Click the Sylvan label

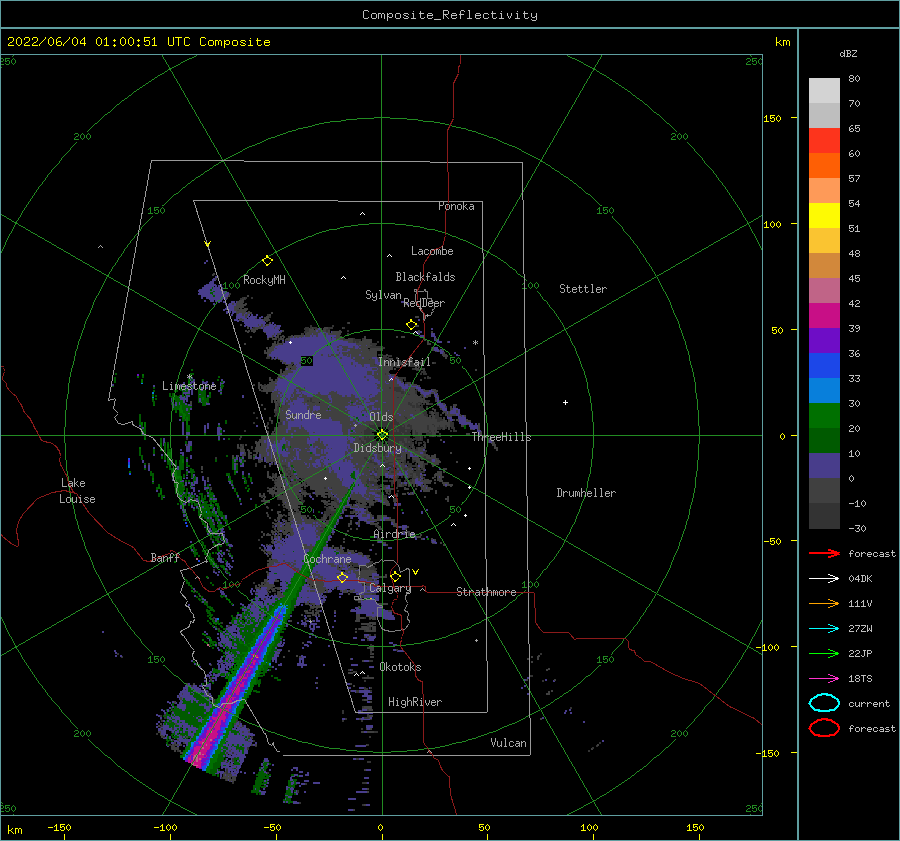(383, 295)
